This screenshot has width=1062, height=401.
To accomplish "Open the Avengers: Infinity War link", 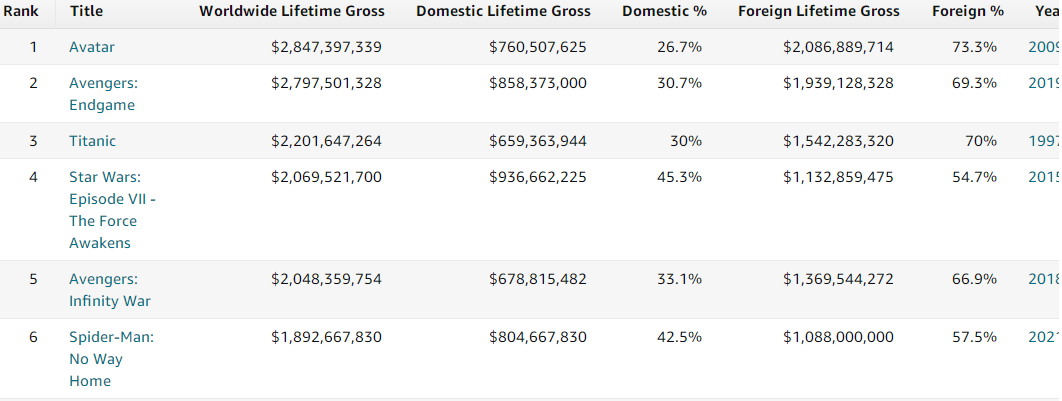I will 110,290.
